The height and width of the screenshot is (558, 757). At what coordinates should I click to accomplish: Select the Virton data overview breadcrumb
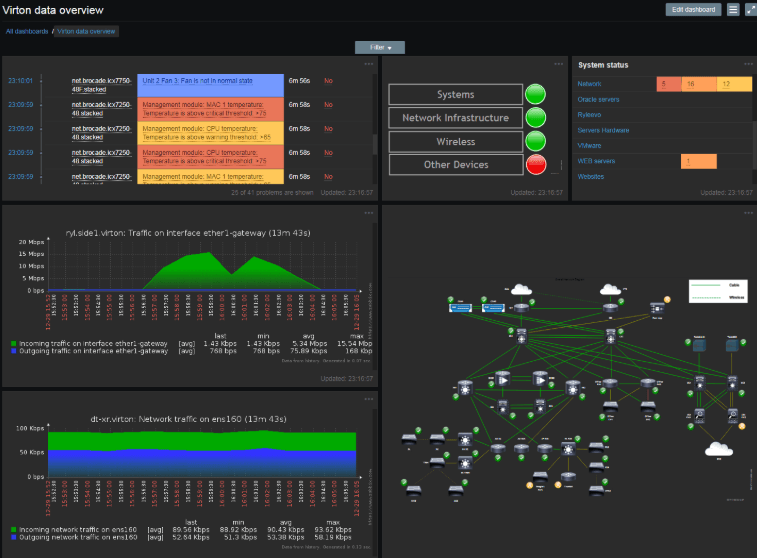87,31
